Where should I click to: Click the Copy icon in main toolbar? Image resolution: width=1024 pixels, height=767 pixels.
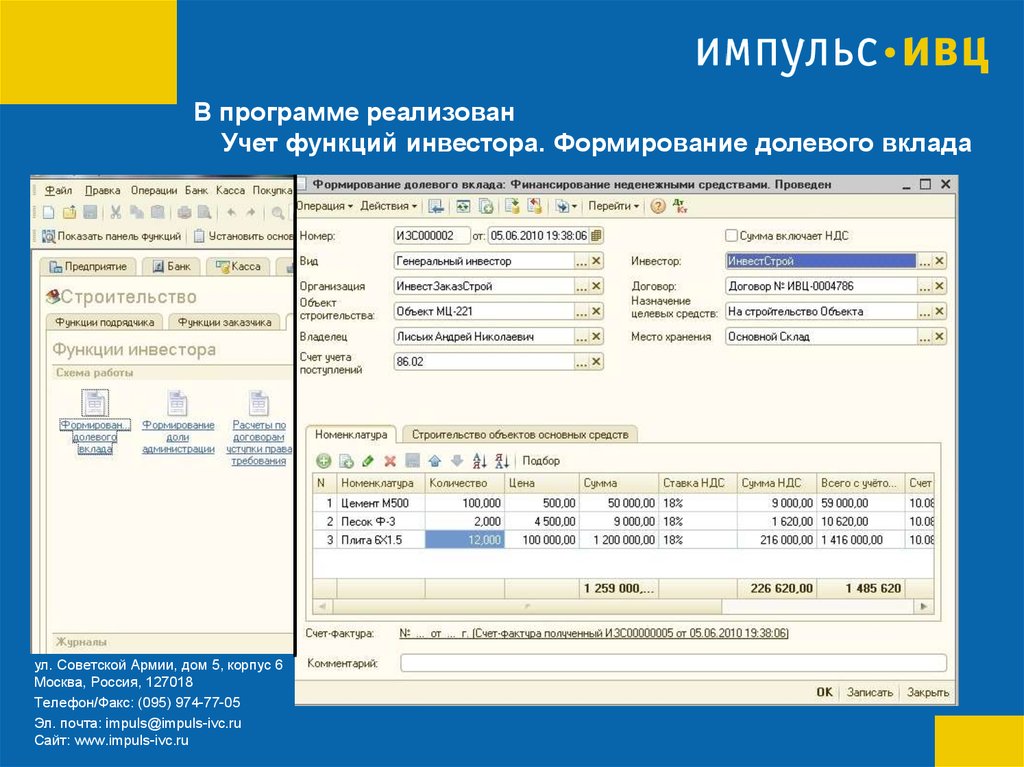pyautogui.click(x=136, y=212)
